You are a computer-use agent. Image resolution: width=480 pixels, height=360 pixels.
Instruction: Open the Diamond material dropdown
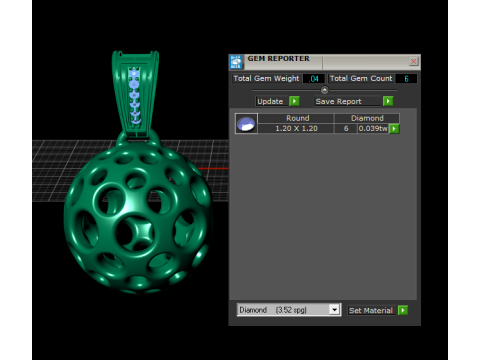tap(334, 310)
